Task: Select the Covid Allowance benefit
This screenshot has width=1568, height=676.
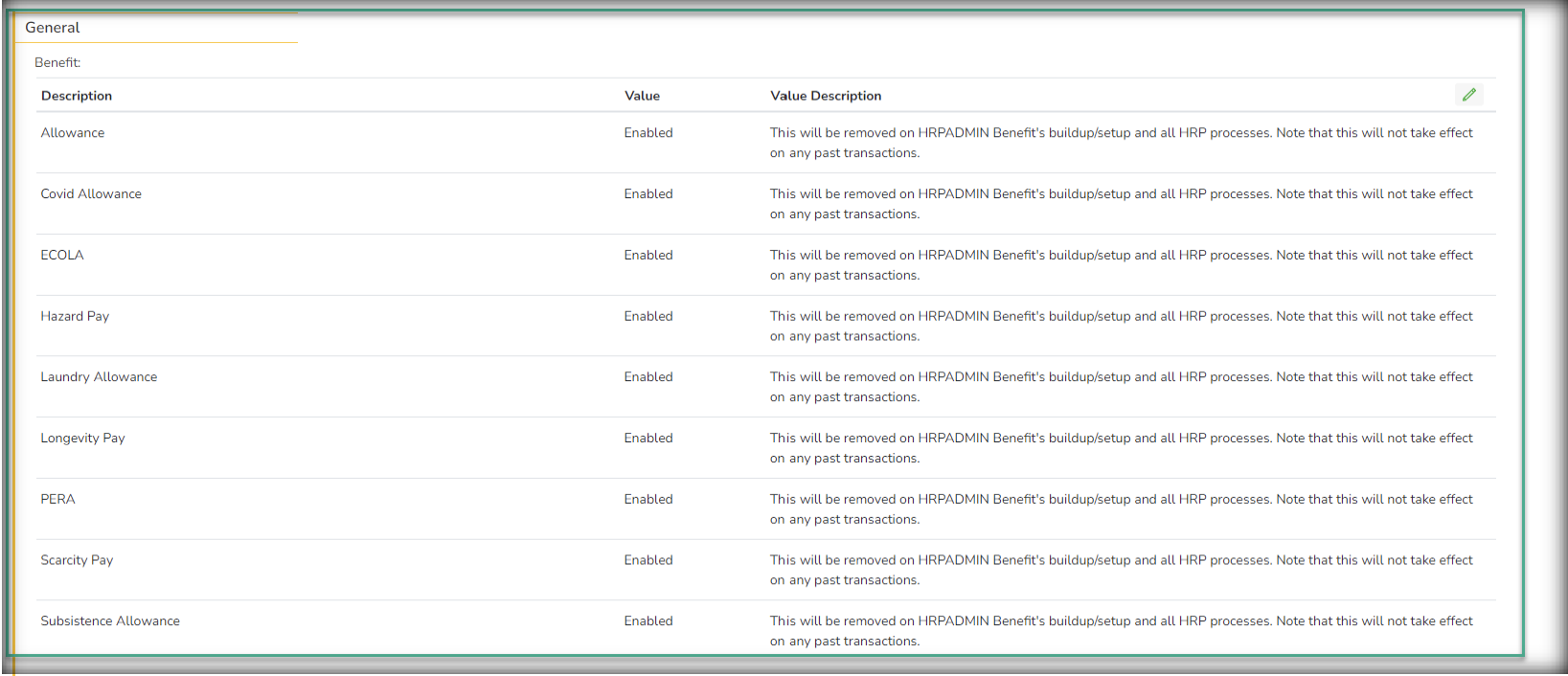Action: pos(91,194)
